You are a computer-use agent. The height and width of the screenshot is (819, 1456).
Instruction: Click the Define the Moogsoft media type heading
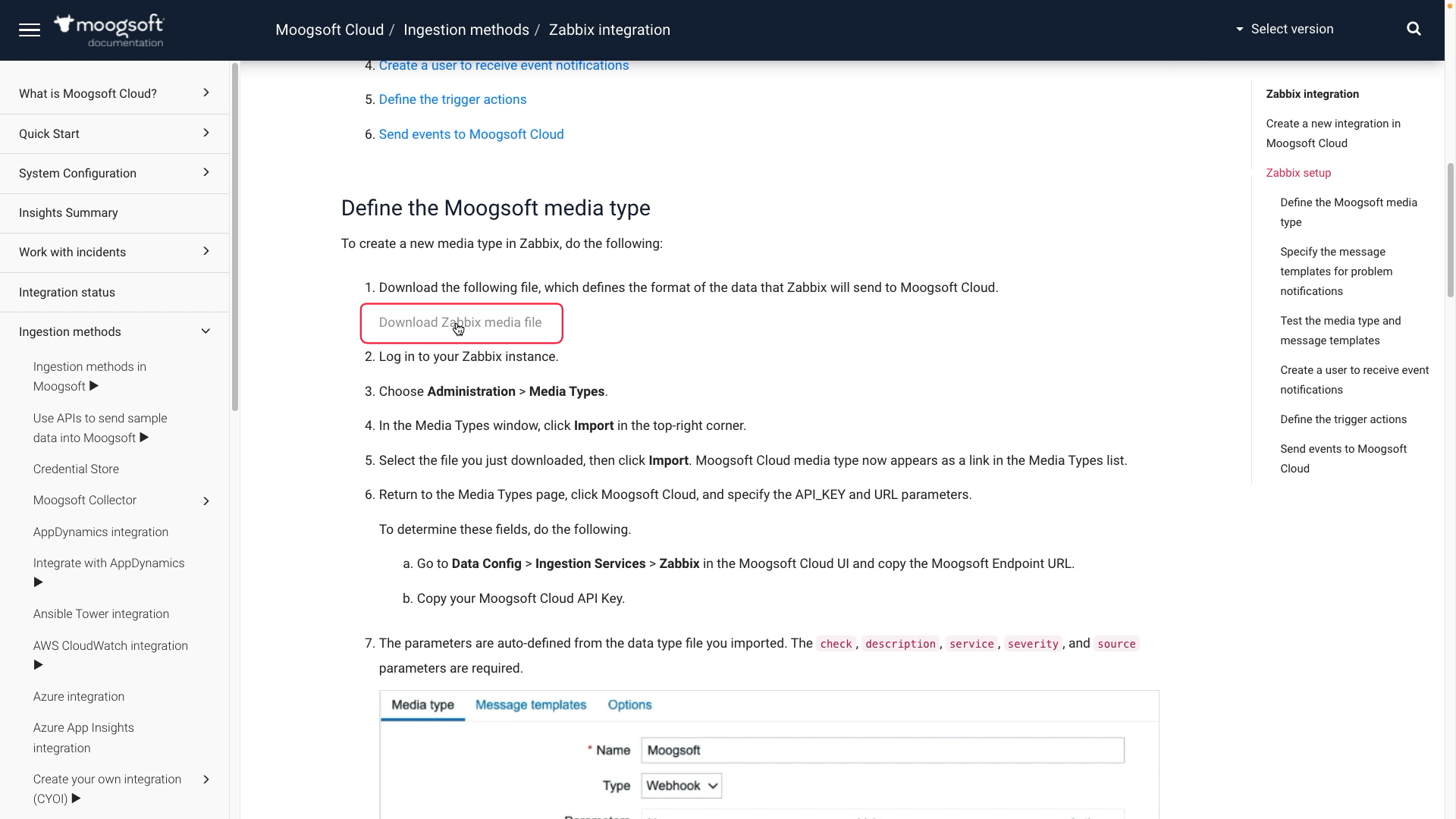pyautogui.click(x=495, y=209)
